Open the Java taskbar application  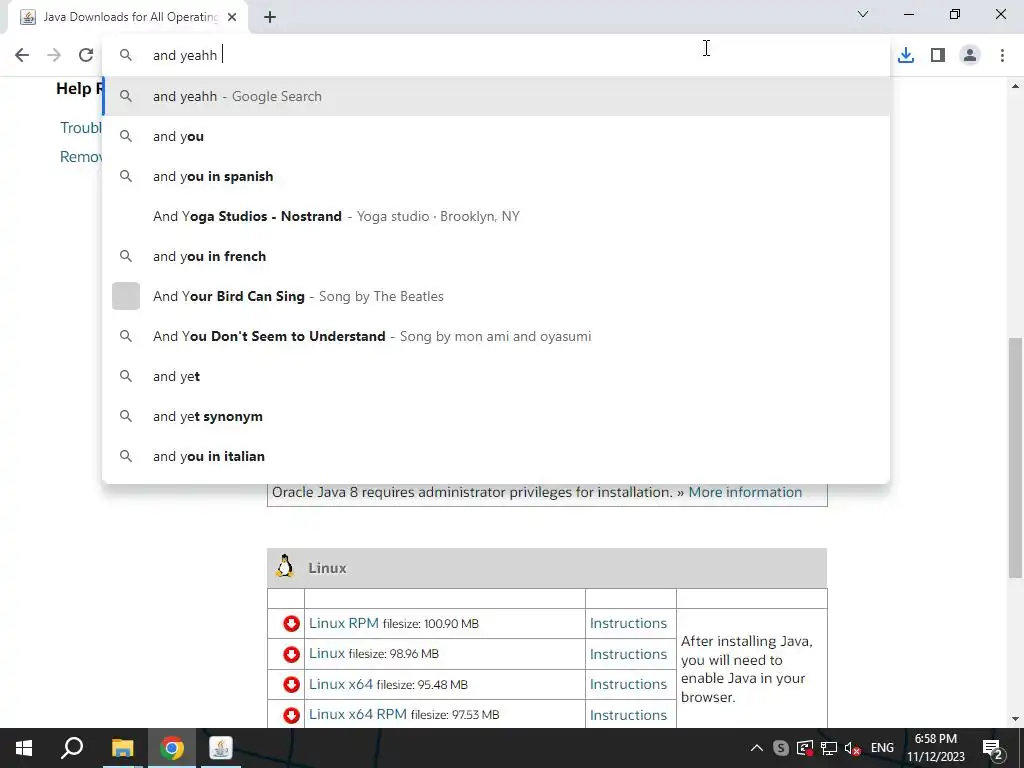[221, 748]
